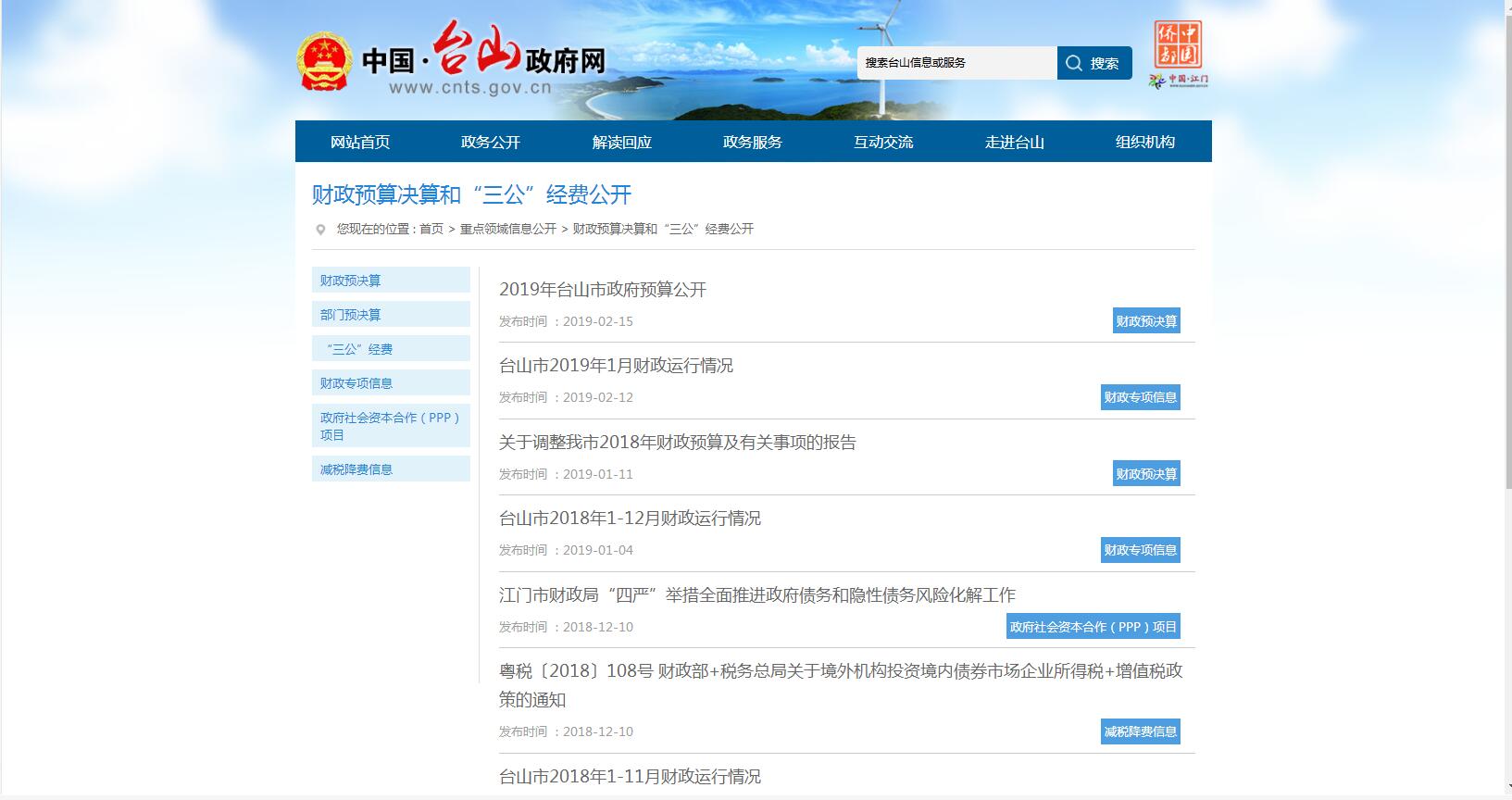Click the 中国·江门 logo icon
This screenshot has width=1512, height=800.
coord(1178,81)
